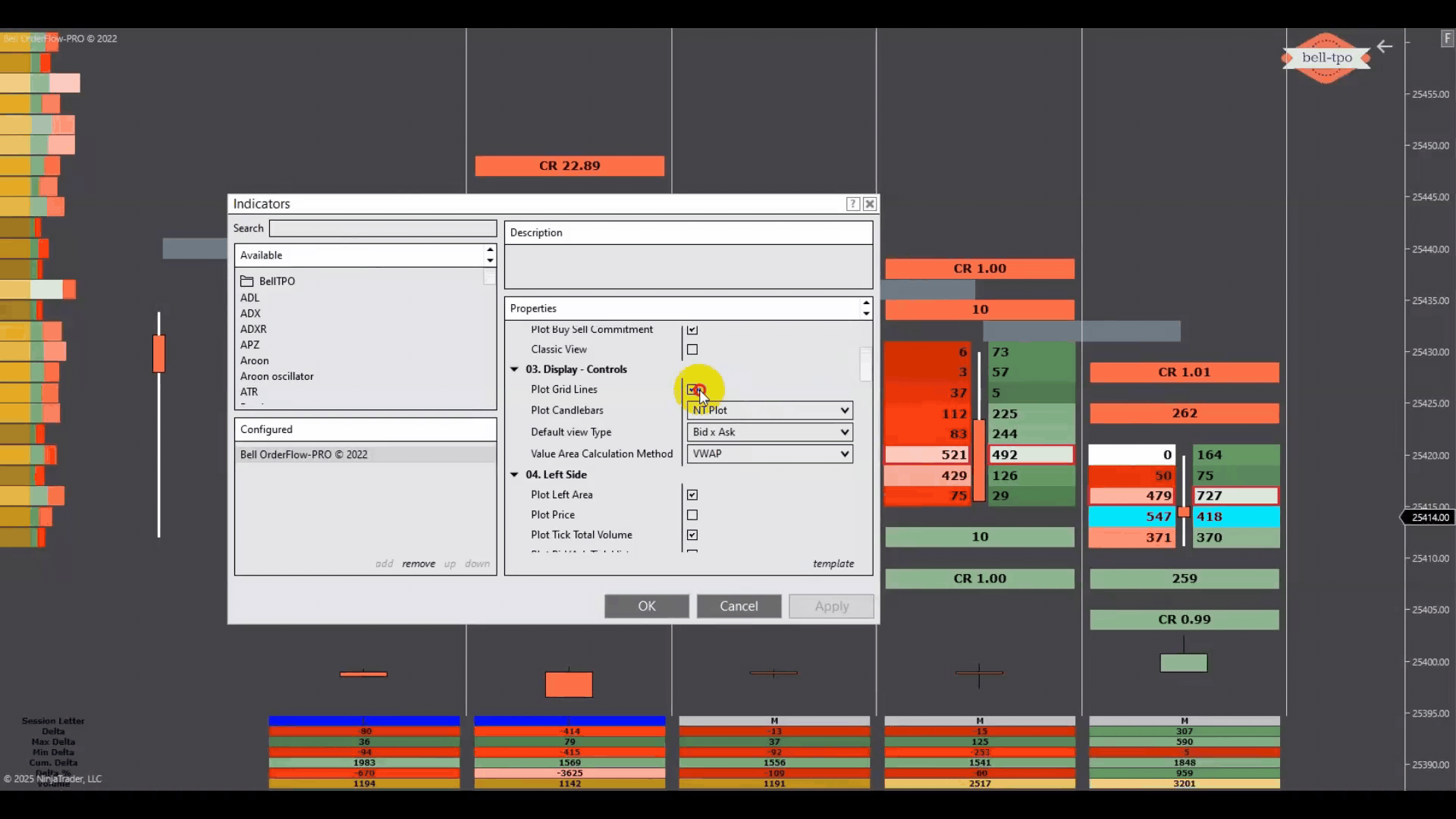Click the left arrow next to bell-tpo
The image size is (1456, 819).
[x=1385, y=47]
